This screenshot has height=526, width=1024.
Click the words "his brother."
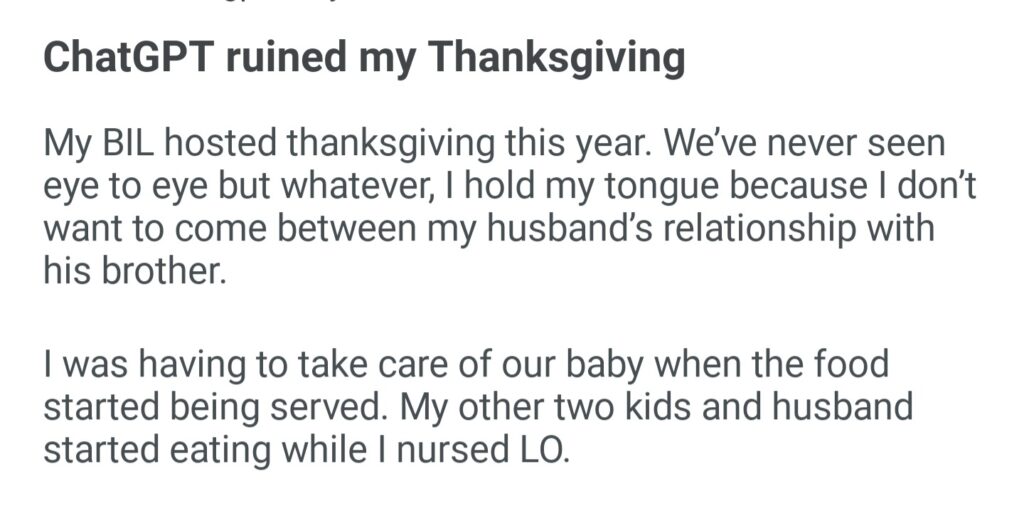pos(135,271)
